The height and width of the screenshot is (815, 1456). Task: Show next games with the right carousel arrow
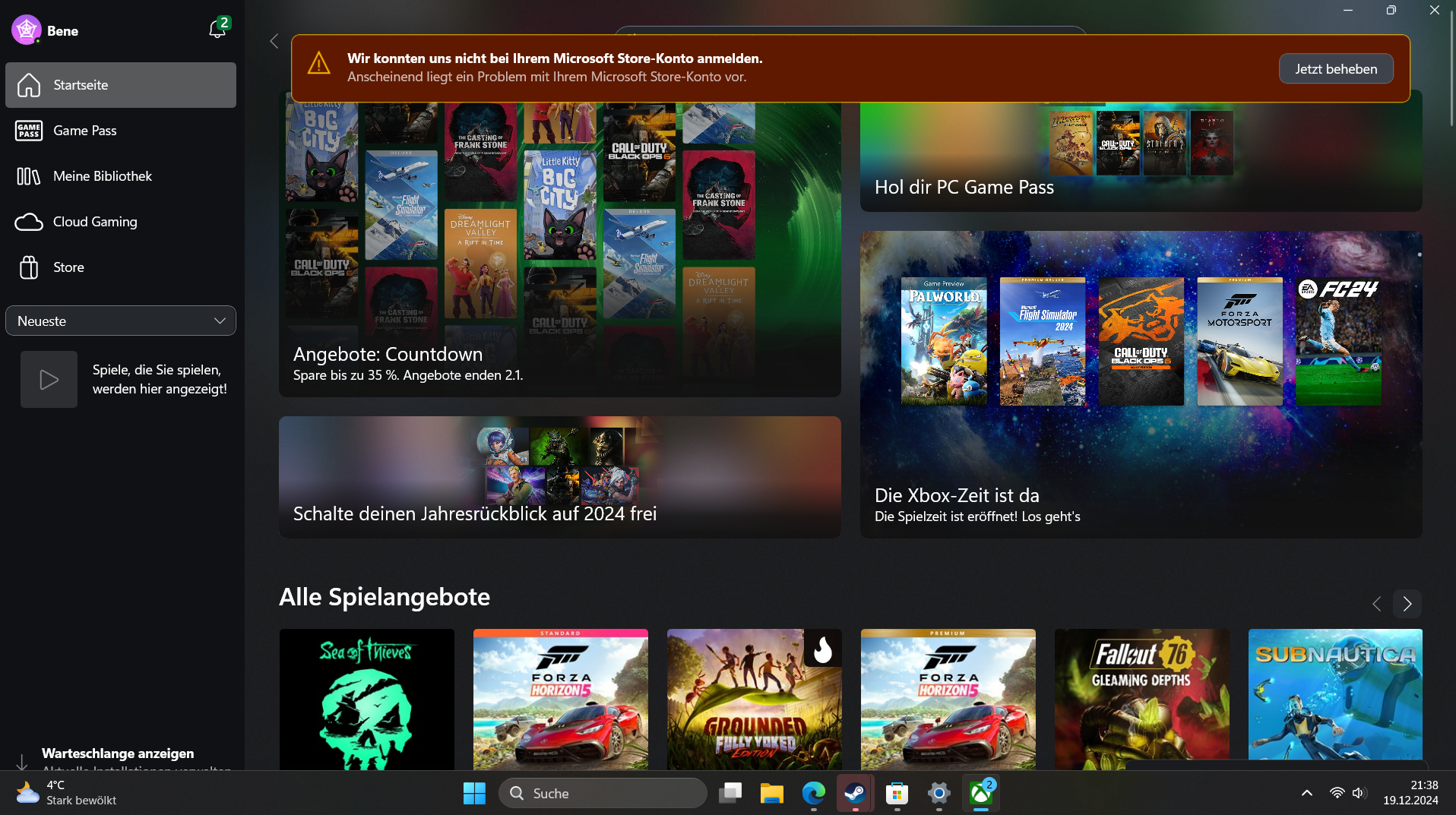click(x=1407, y=604)
